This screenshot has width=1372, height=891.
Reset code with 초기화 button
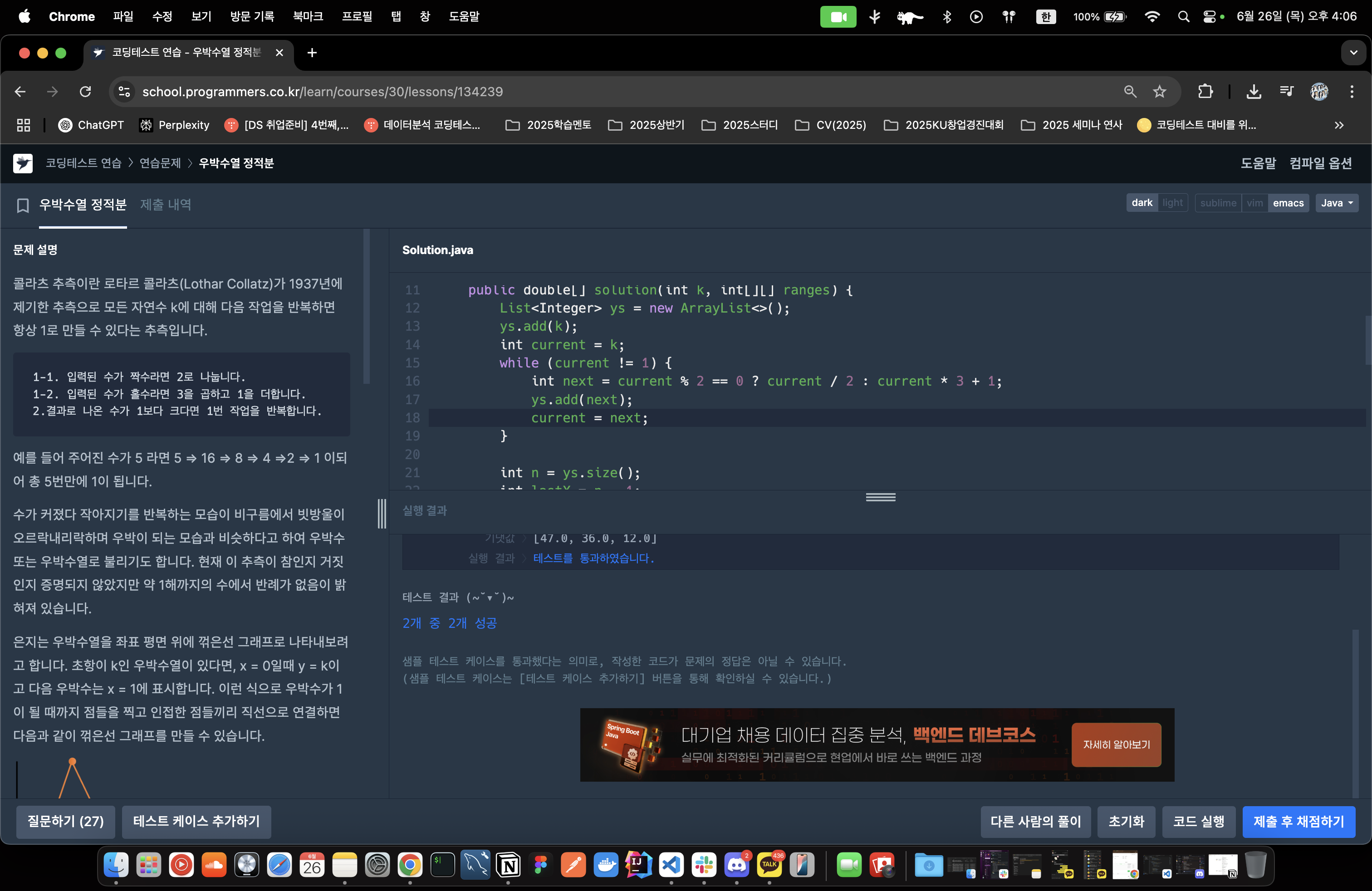coord(1126,821)
